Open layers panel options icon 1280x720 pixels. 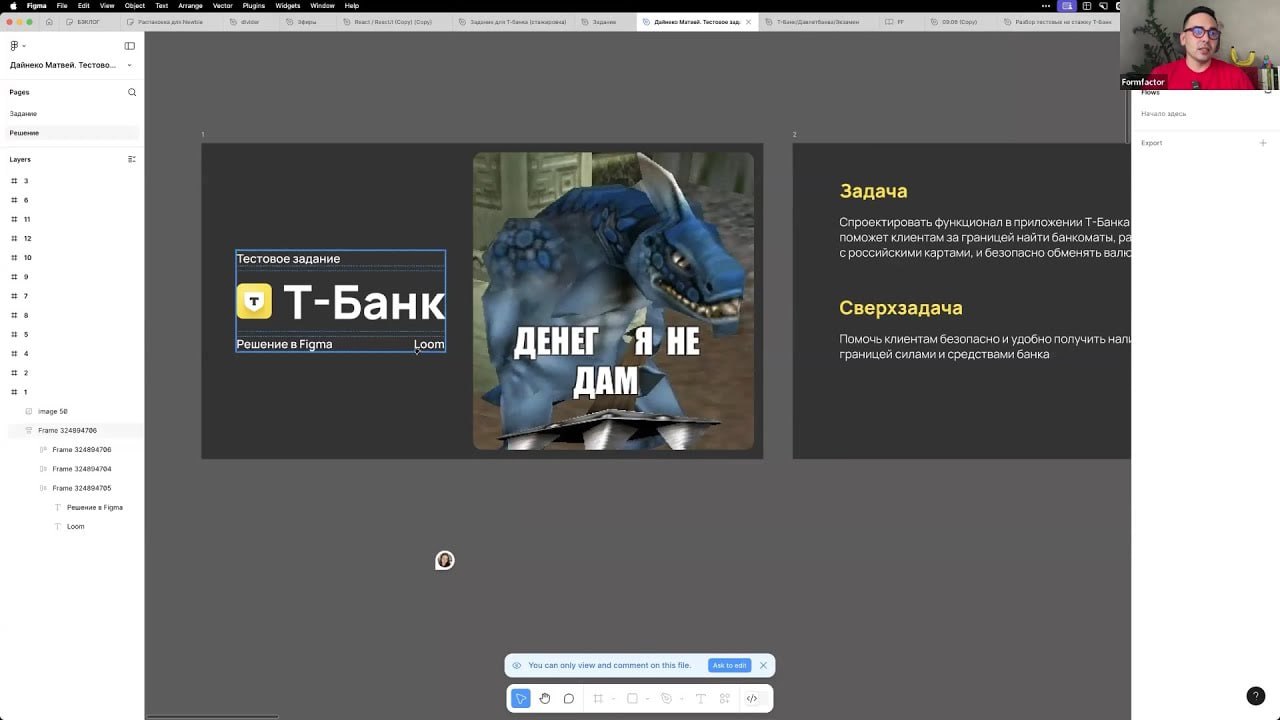[131, 159]
